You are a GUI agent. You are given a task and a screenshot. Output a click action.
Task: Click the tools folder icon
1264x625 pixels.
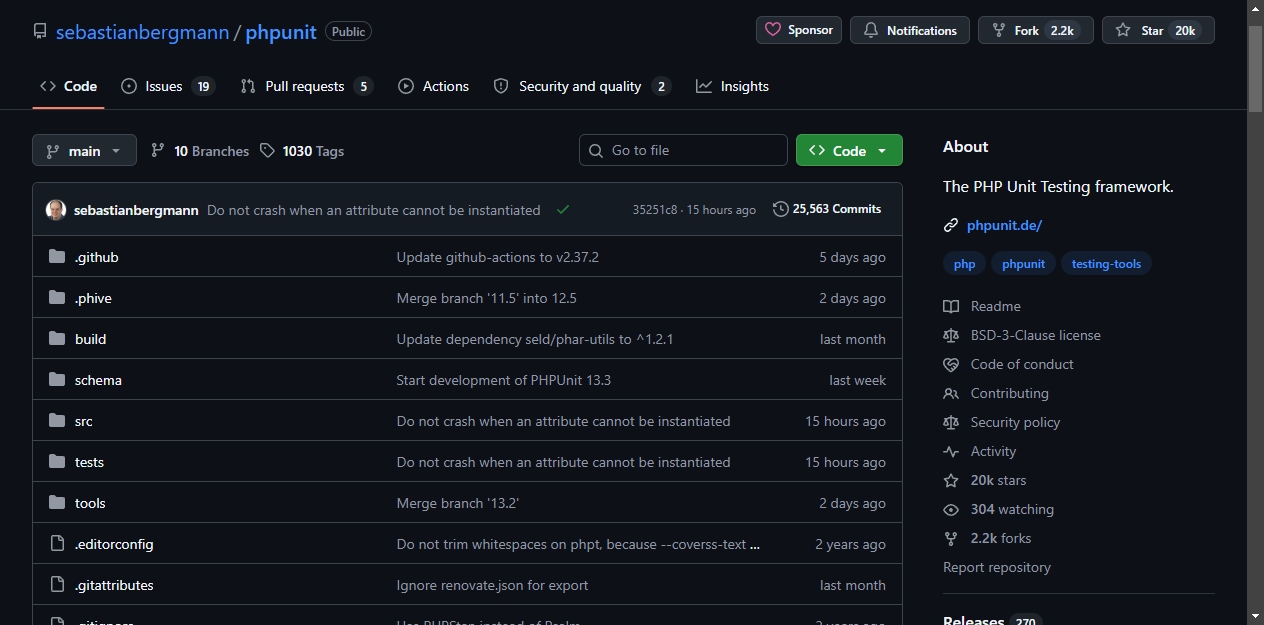(x=57, y=503)
